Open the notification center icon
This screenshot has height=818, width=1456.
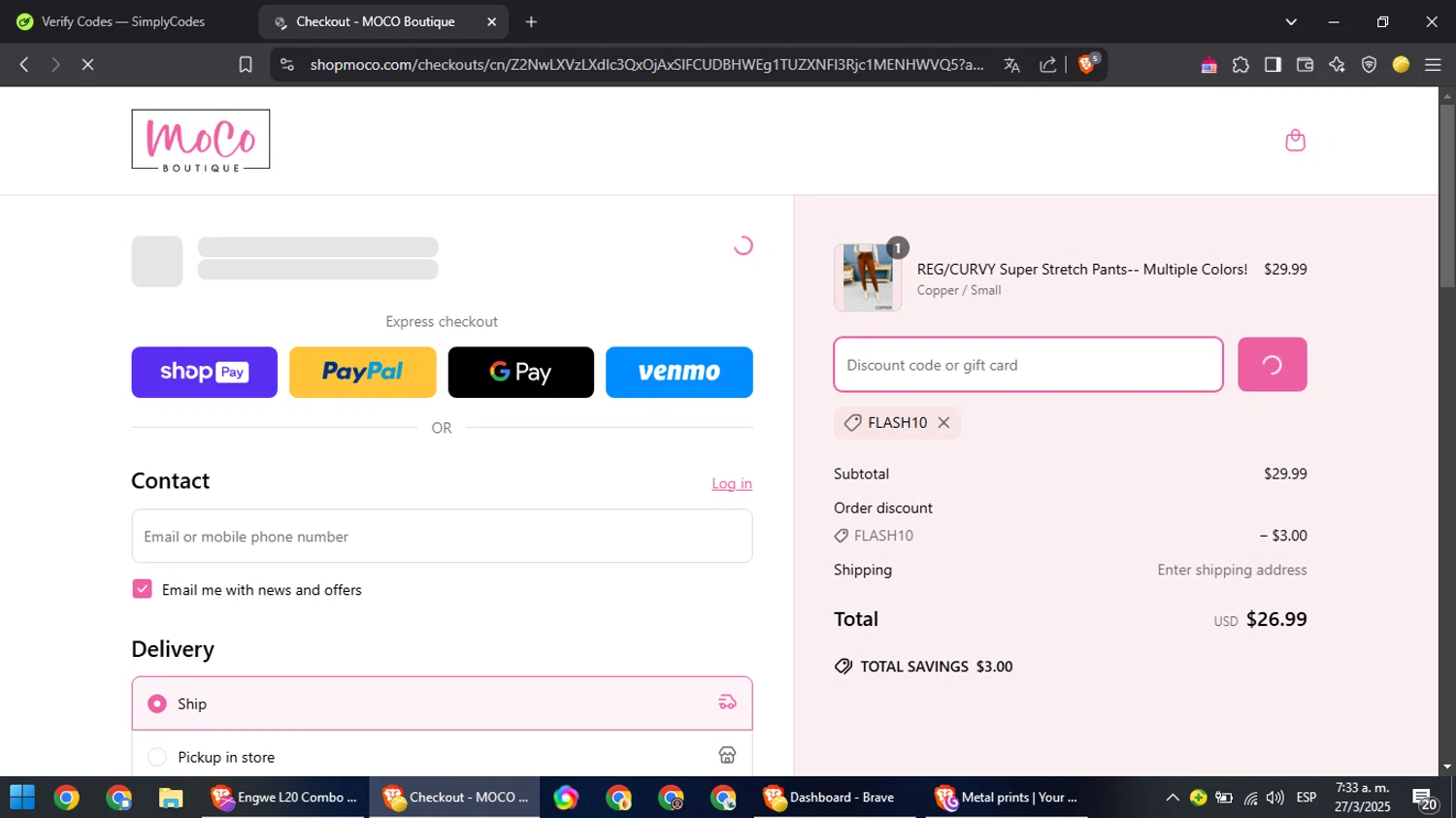(1425, 799)
